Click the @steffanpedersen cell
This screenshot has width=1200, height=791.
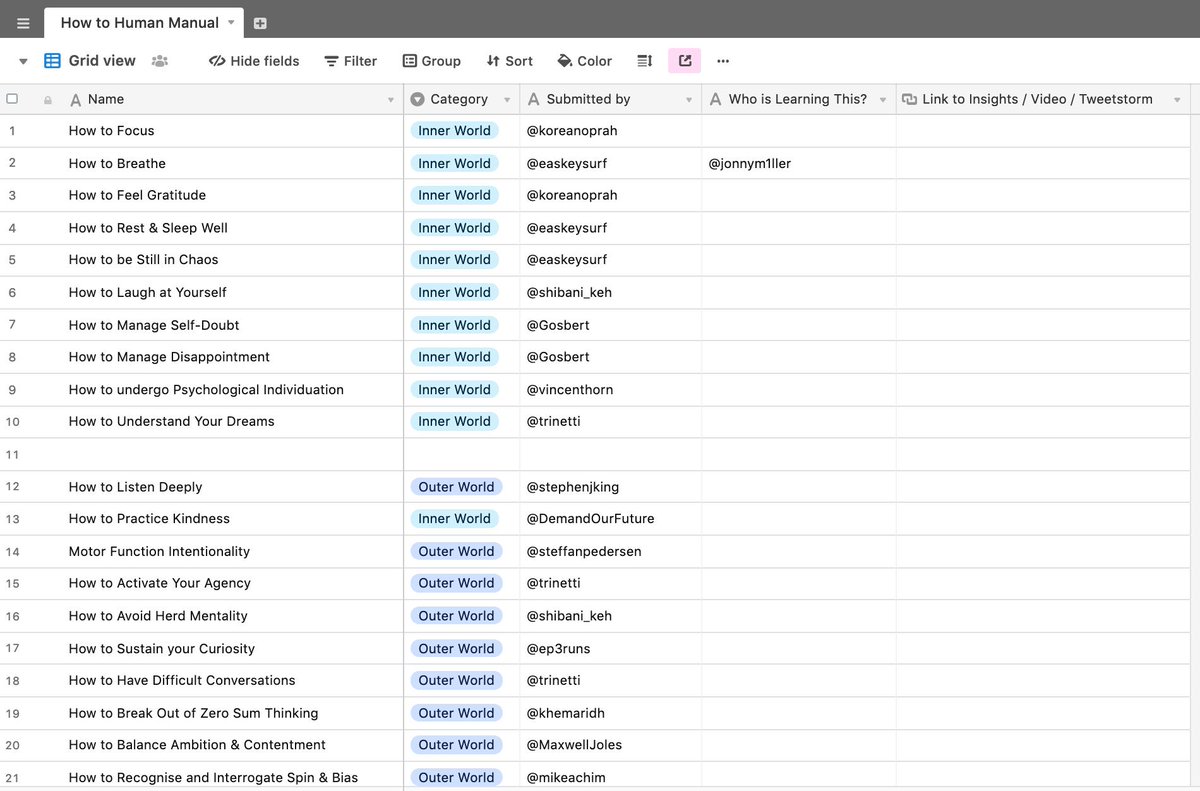point(611,551)
